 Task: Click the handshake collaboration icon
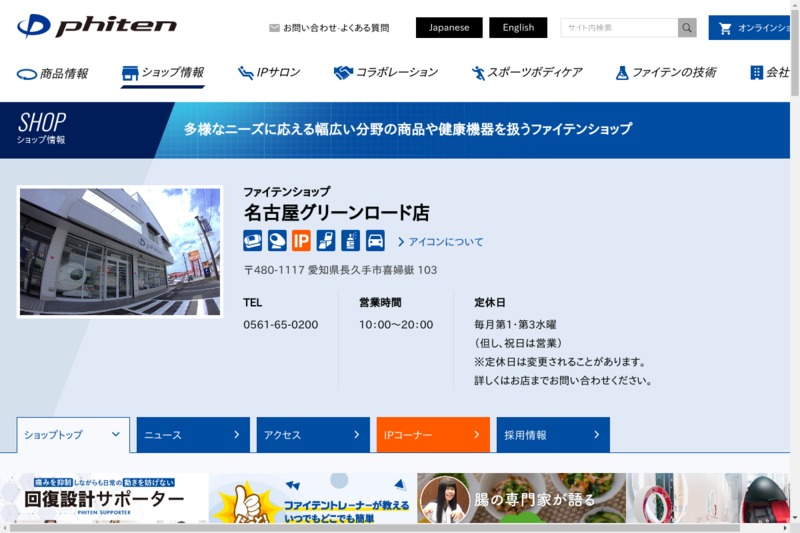click(343, 73)
